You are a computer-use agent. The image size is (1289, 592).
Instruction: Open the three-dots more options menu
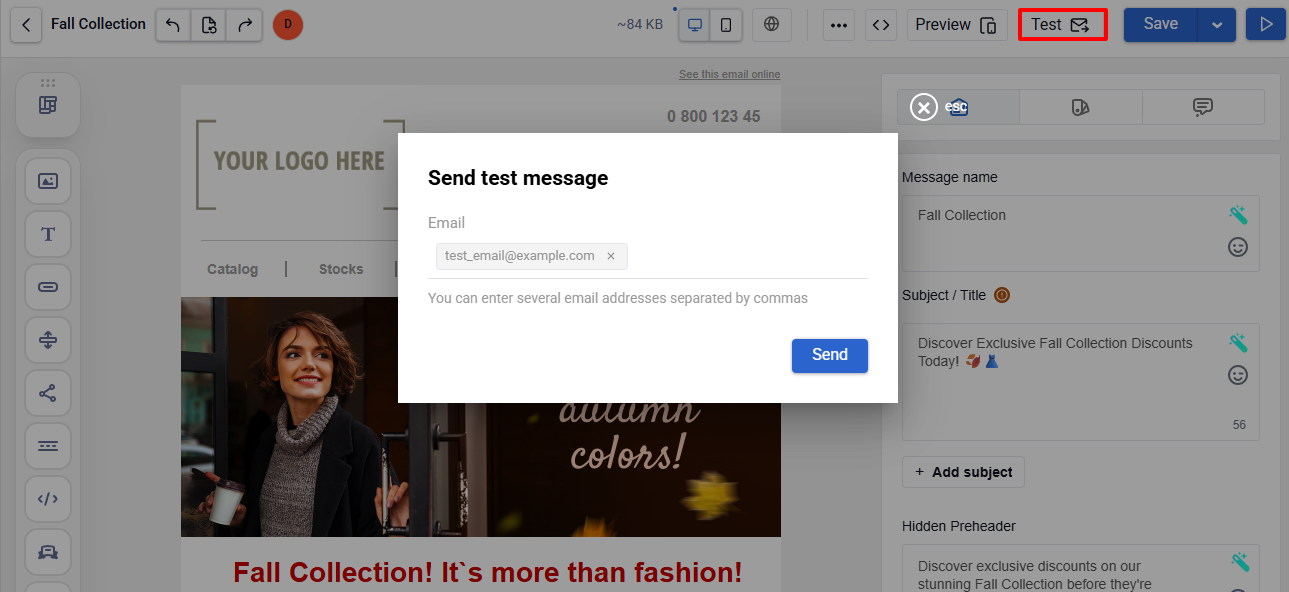coord(839,25)
